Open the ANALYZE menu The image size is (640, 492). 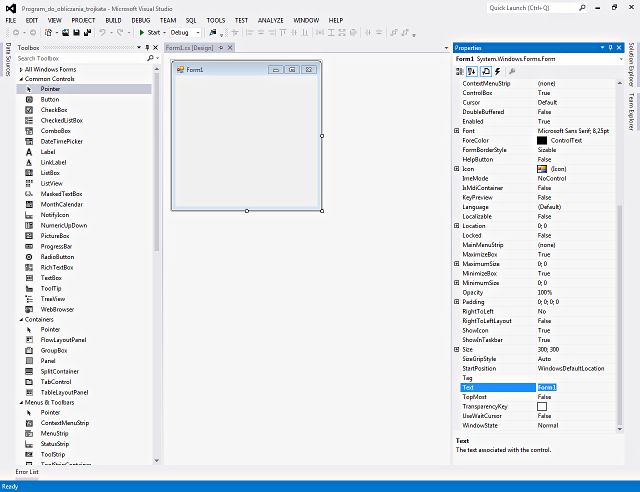click(271, 20)
